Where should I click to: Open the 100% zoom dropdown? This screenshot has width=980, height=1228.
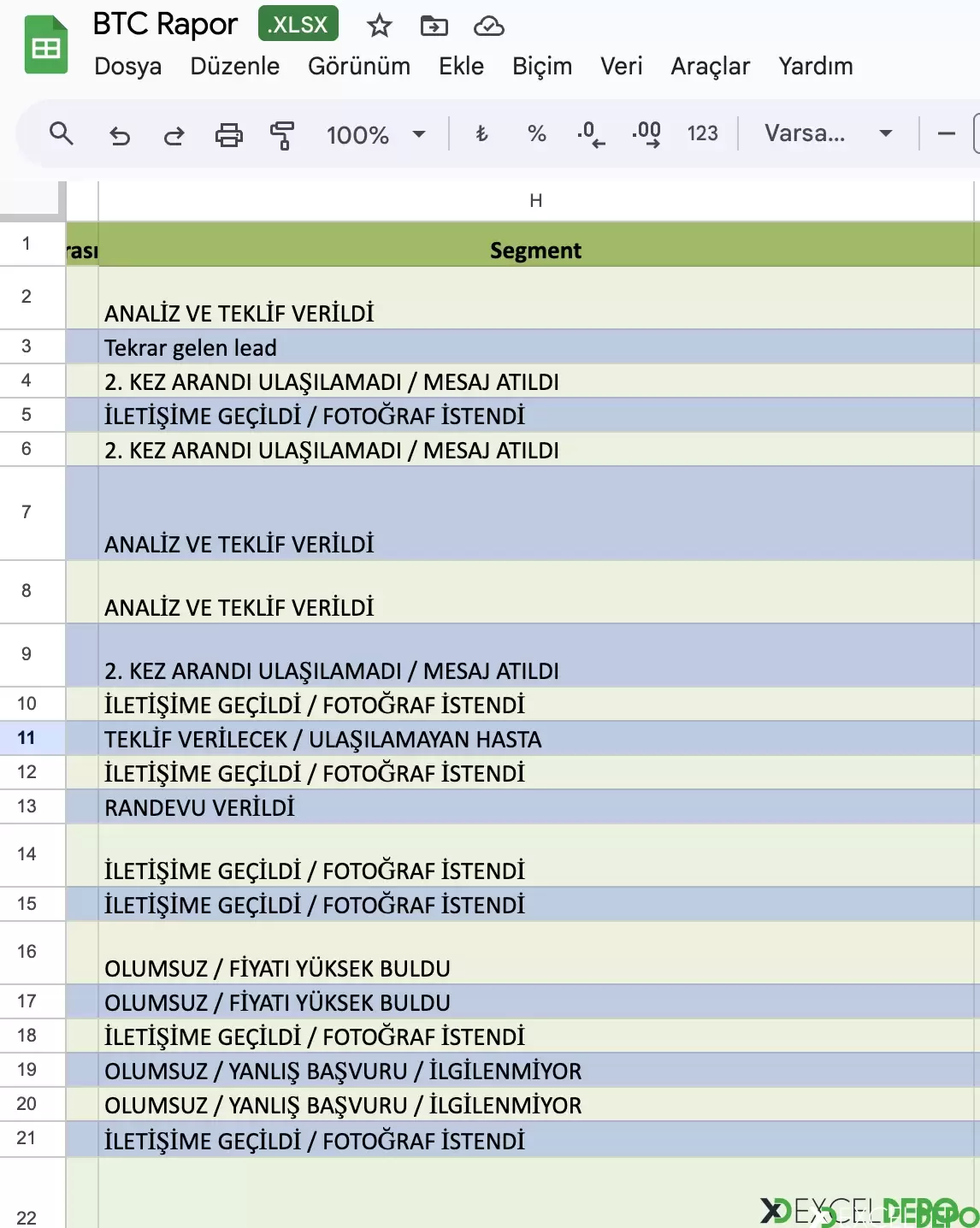pyautogui.click(x=376, y=134)
